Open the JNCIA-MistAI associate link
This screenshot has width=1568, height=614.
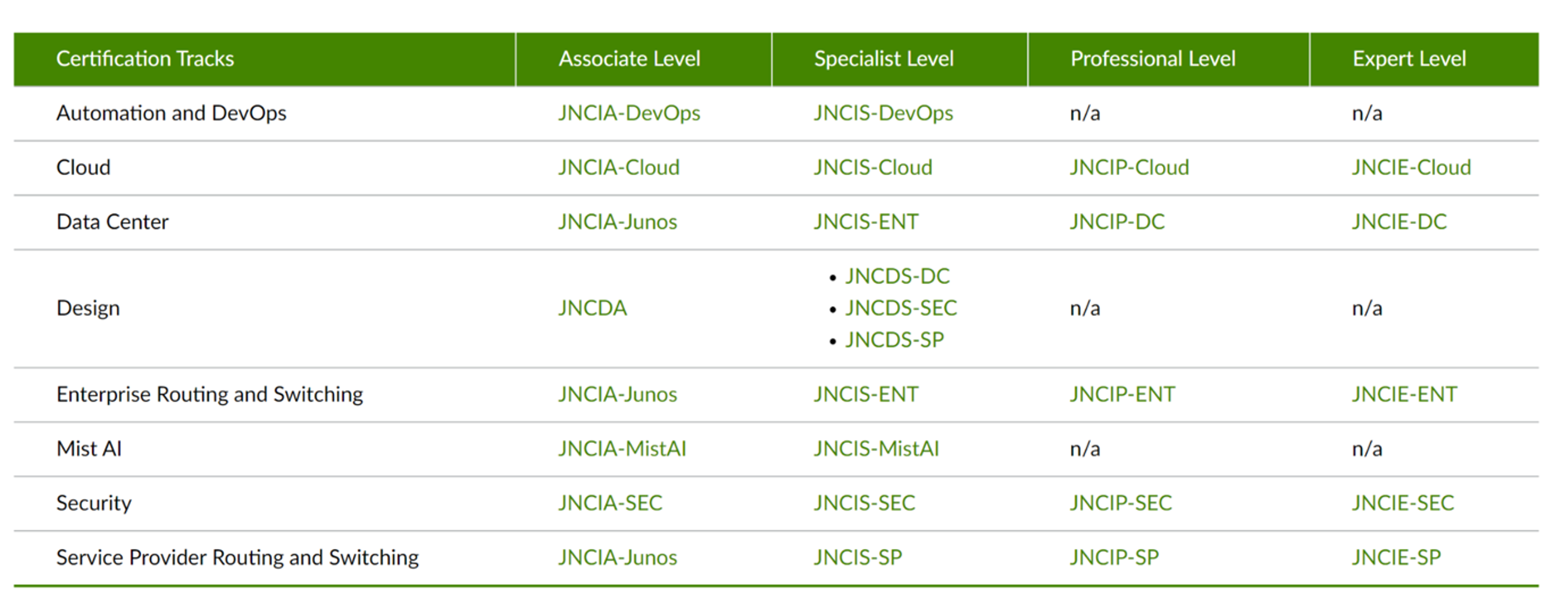tap(622, 449)
